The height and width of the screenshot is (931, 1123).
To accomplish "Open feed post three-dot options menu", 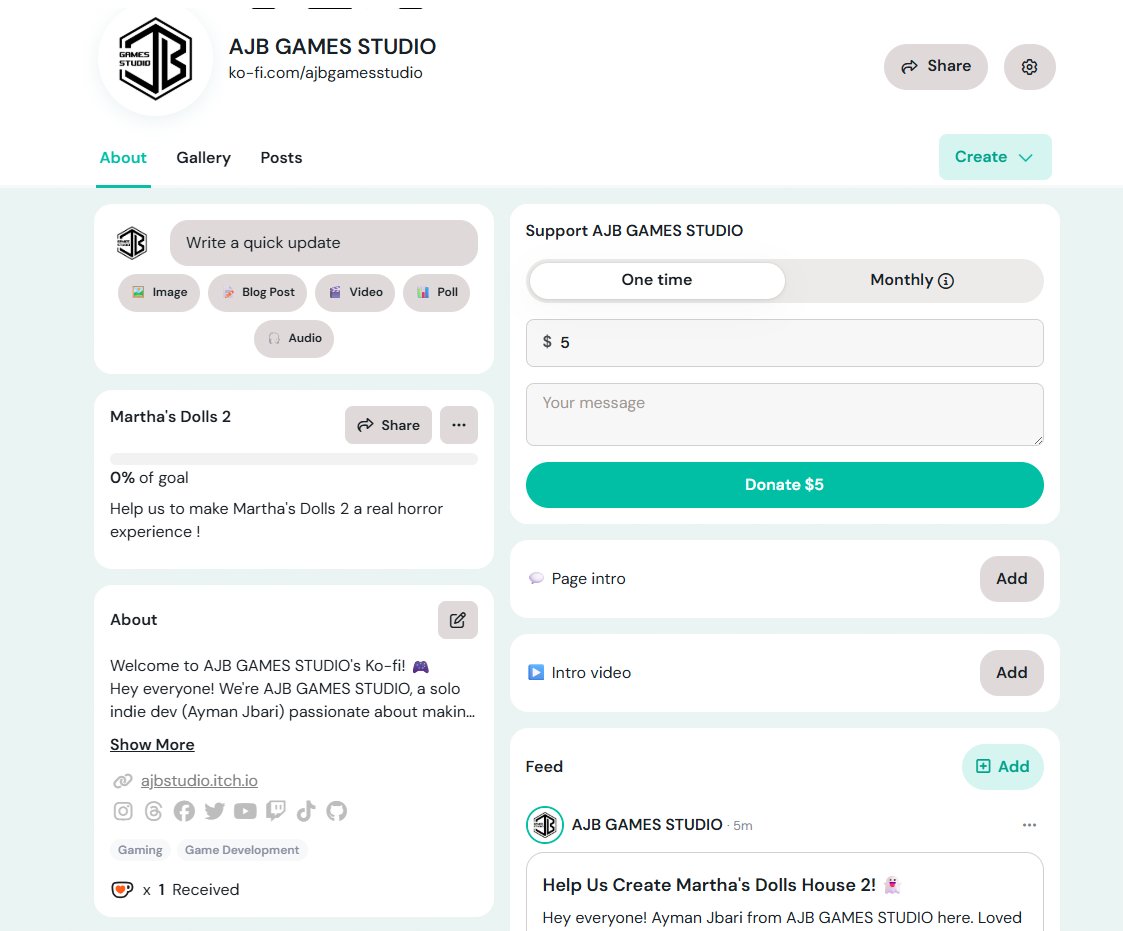I will 1029,825.
